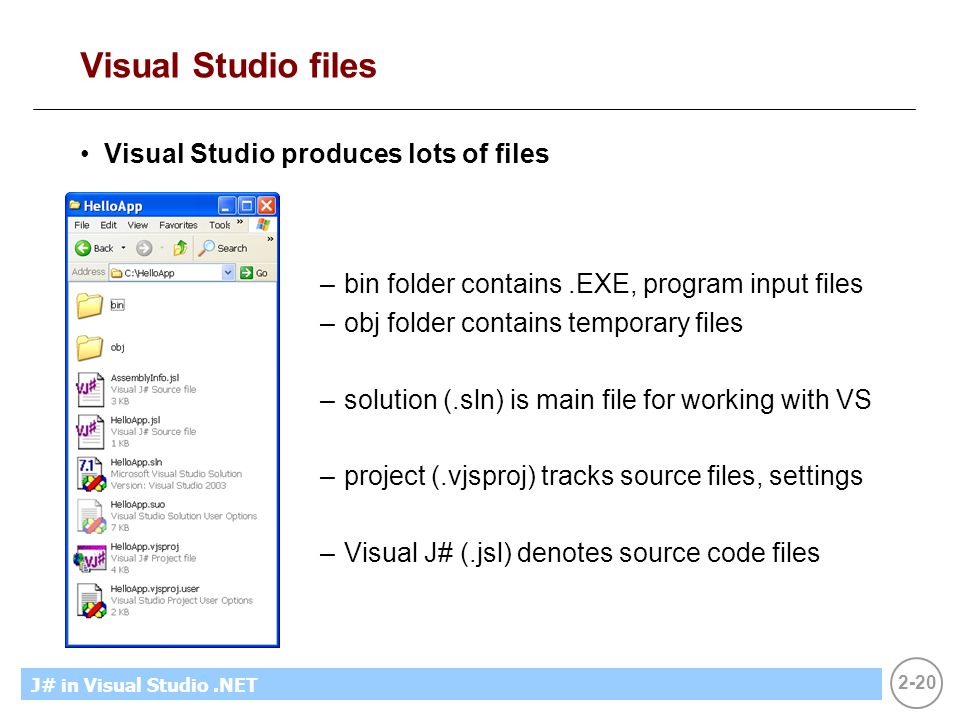Expand the hidden menu items chevron
The width and height of the screenshot is (960, 720).
click(x=240, y=222)
